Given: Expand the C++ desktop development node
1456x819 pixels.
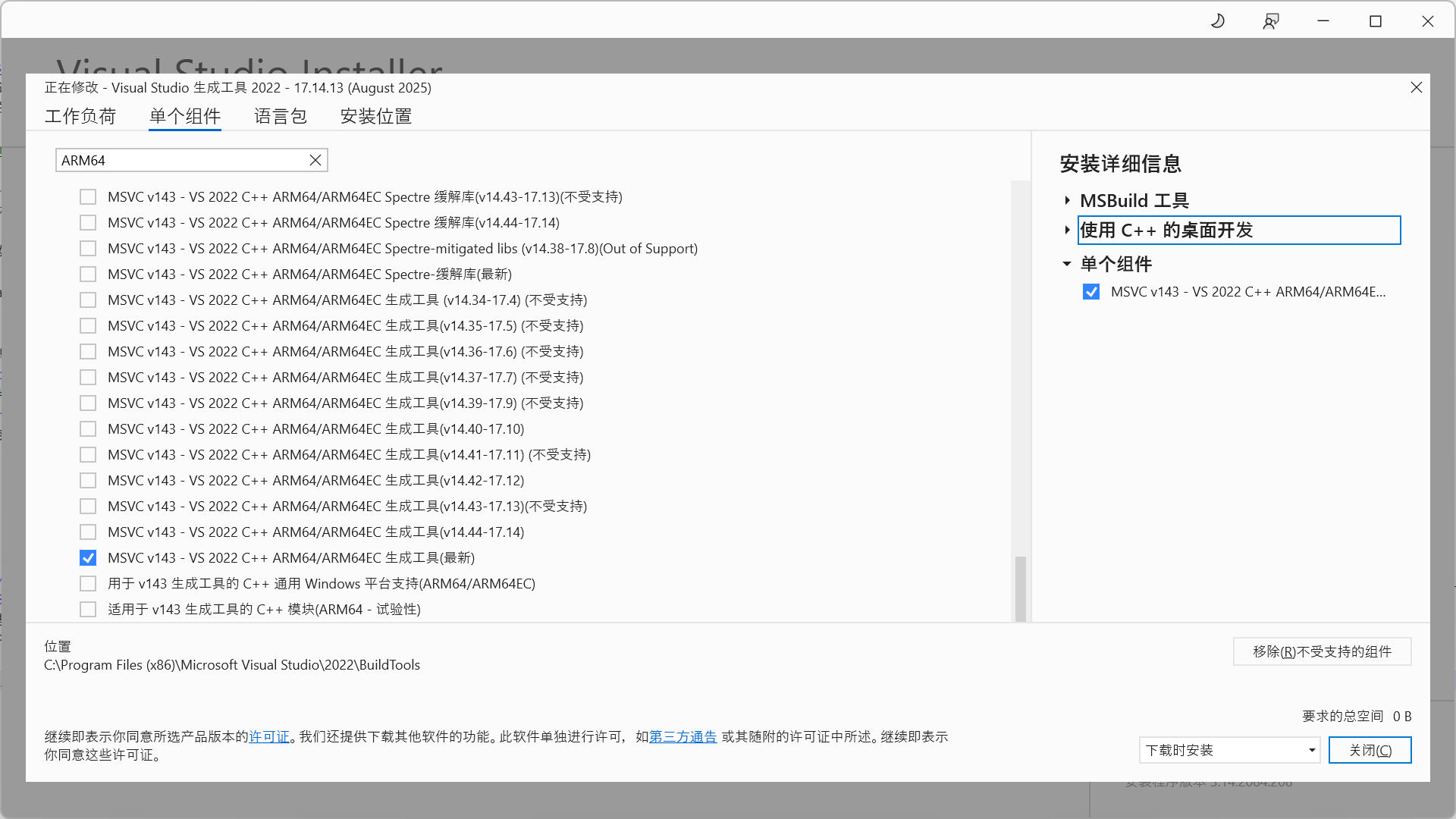Looking at the screenshot, I should [1067, 230].
